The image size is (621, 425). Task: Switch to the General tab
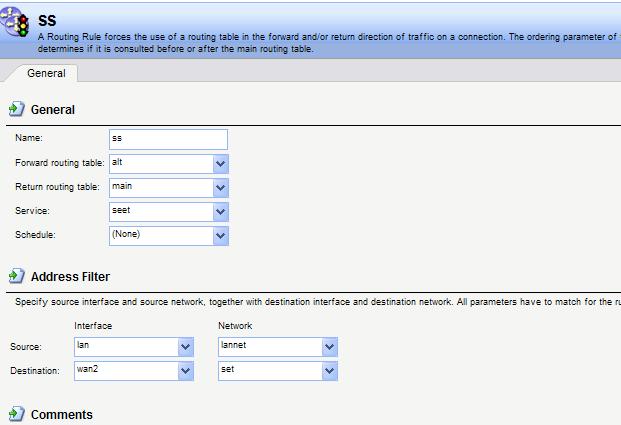click(x=46, y=73)
